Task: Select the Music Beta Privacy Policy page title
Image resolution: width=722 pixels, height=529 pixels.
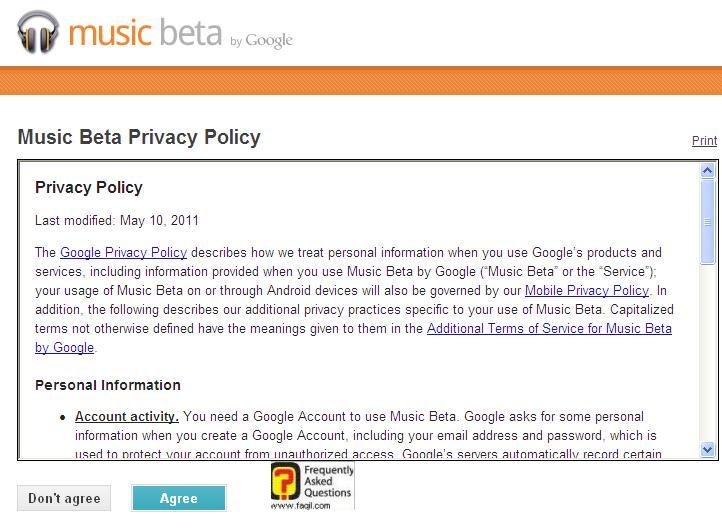Action: 139,138
